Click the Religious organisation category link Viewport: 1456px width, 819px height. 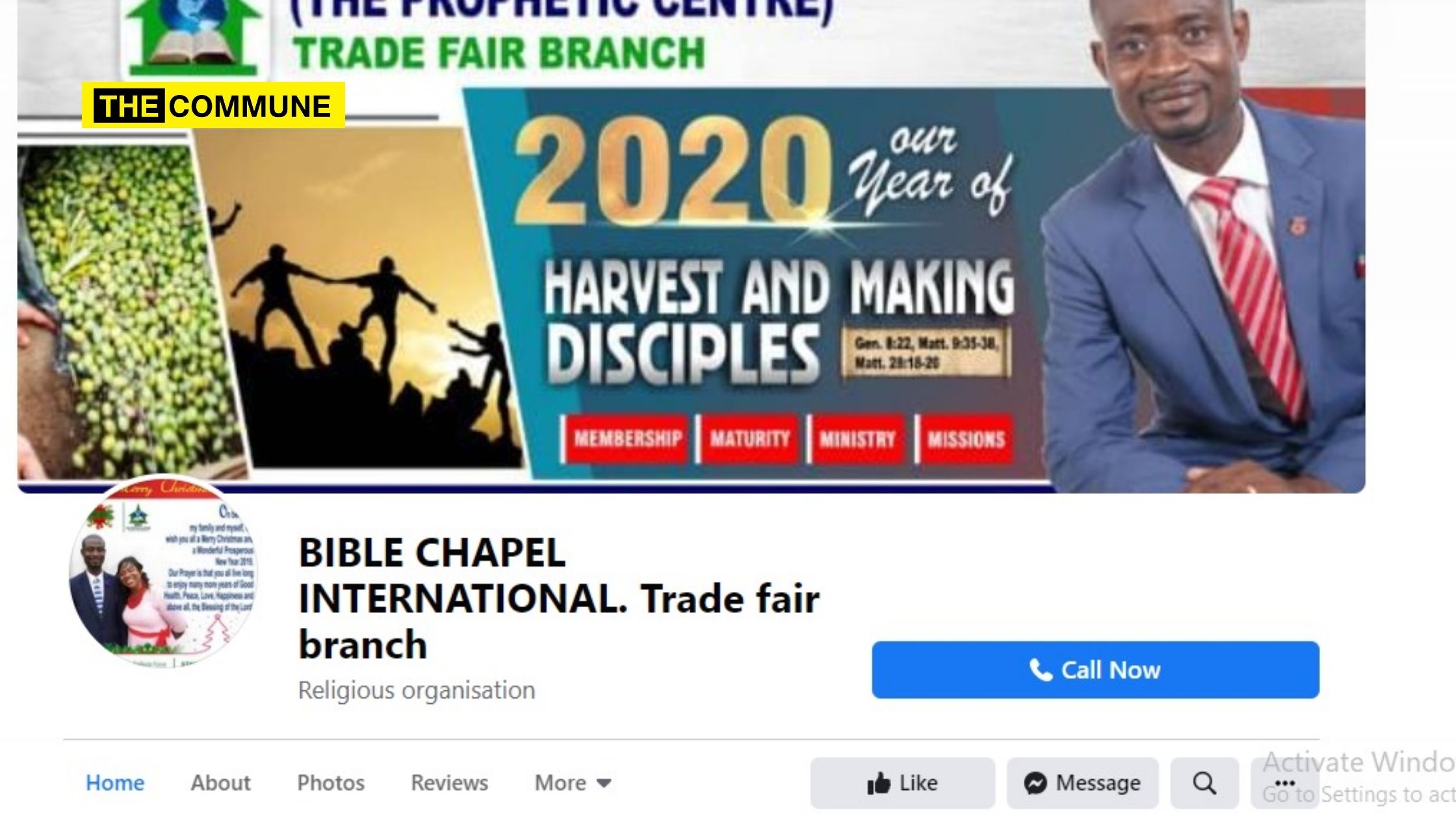tap(417, 690)
